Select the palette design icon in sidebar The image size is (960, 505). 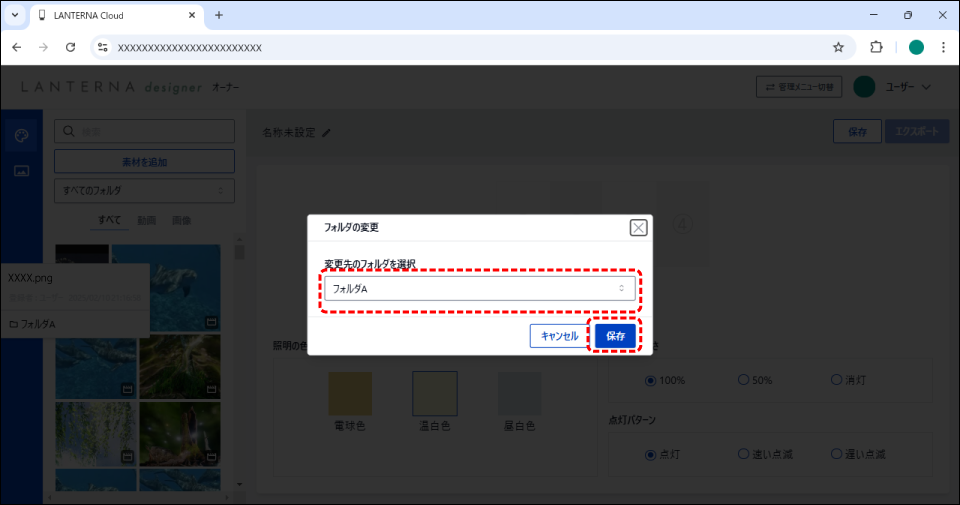tap(21, 136)
